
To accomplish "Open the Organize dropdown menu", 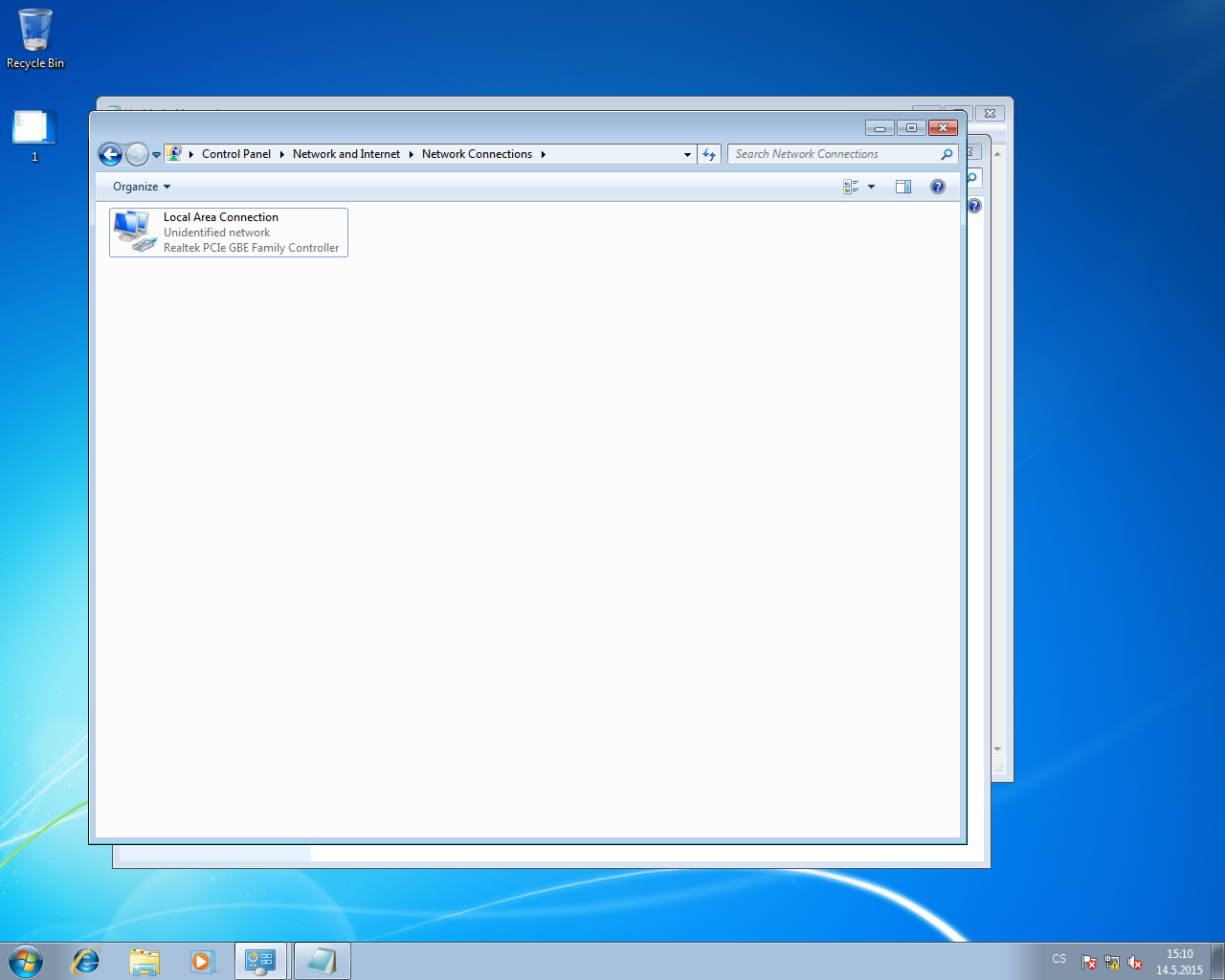I will coord(141,187).
